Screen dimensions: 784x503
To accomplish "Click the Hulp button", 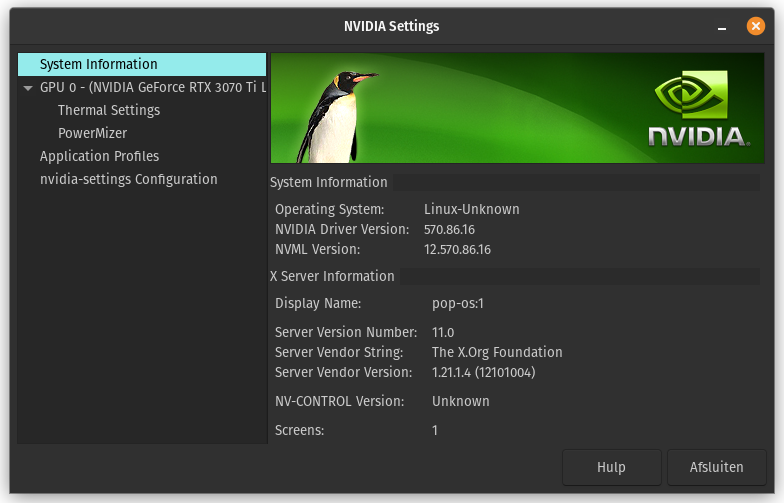I will (612, 468).
